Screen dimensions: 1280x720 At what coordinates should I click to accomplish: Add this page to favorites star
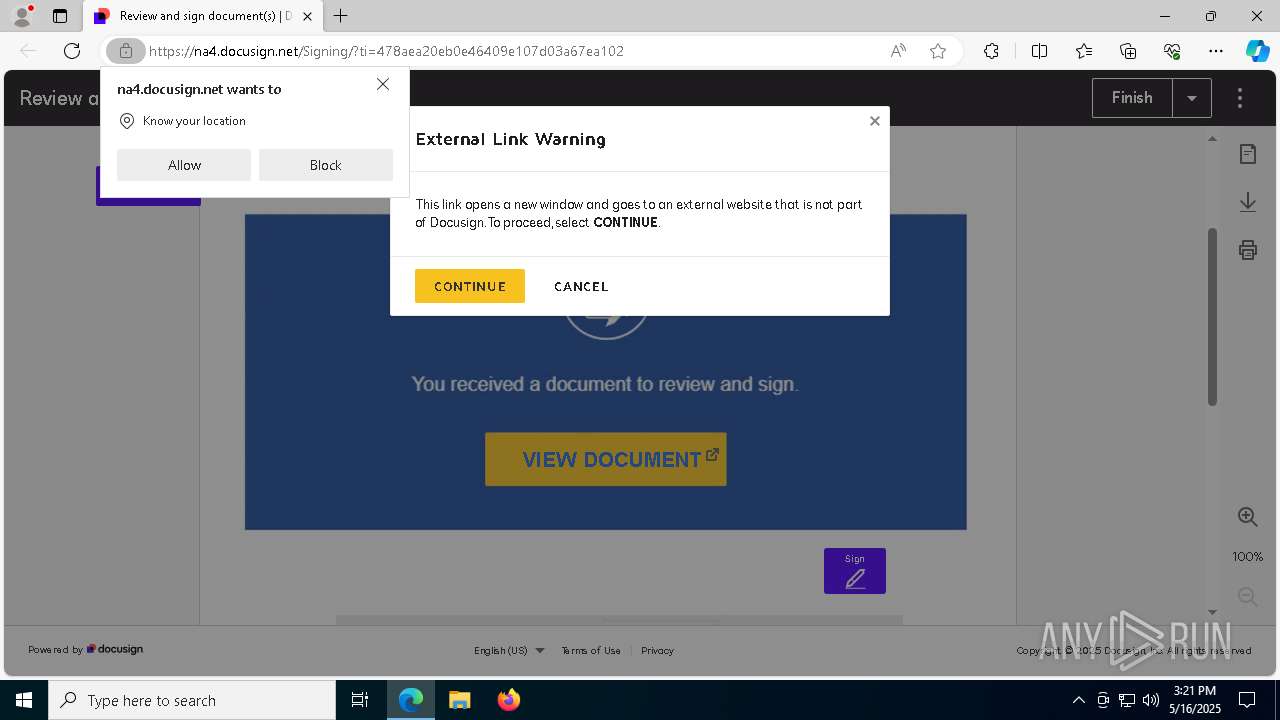click(938, 51)
